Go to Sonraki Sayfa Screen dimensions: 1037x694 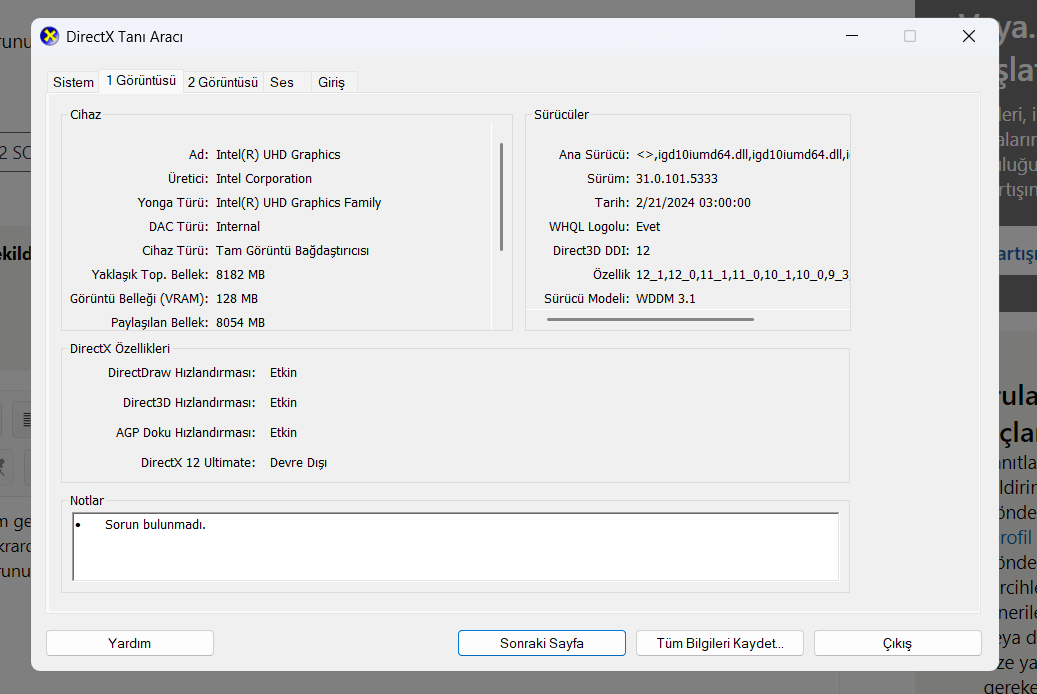tap(542, 643)
